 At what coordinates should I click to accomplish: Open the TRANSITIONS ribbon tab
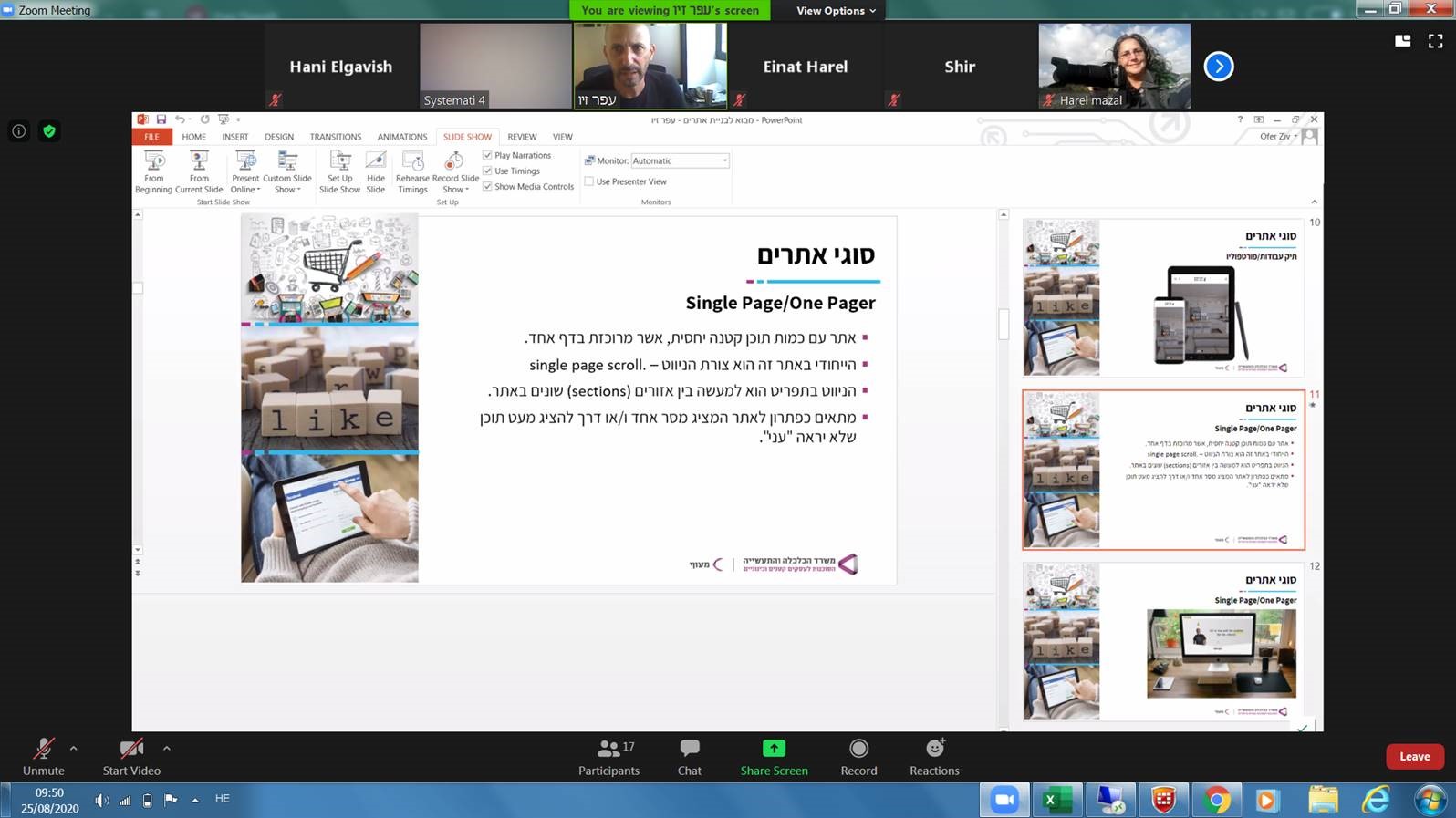(x=335, y=137)
